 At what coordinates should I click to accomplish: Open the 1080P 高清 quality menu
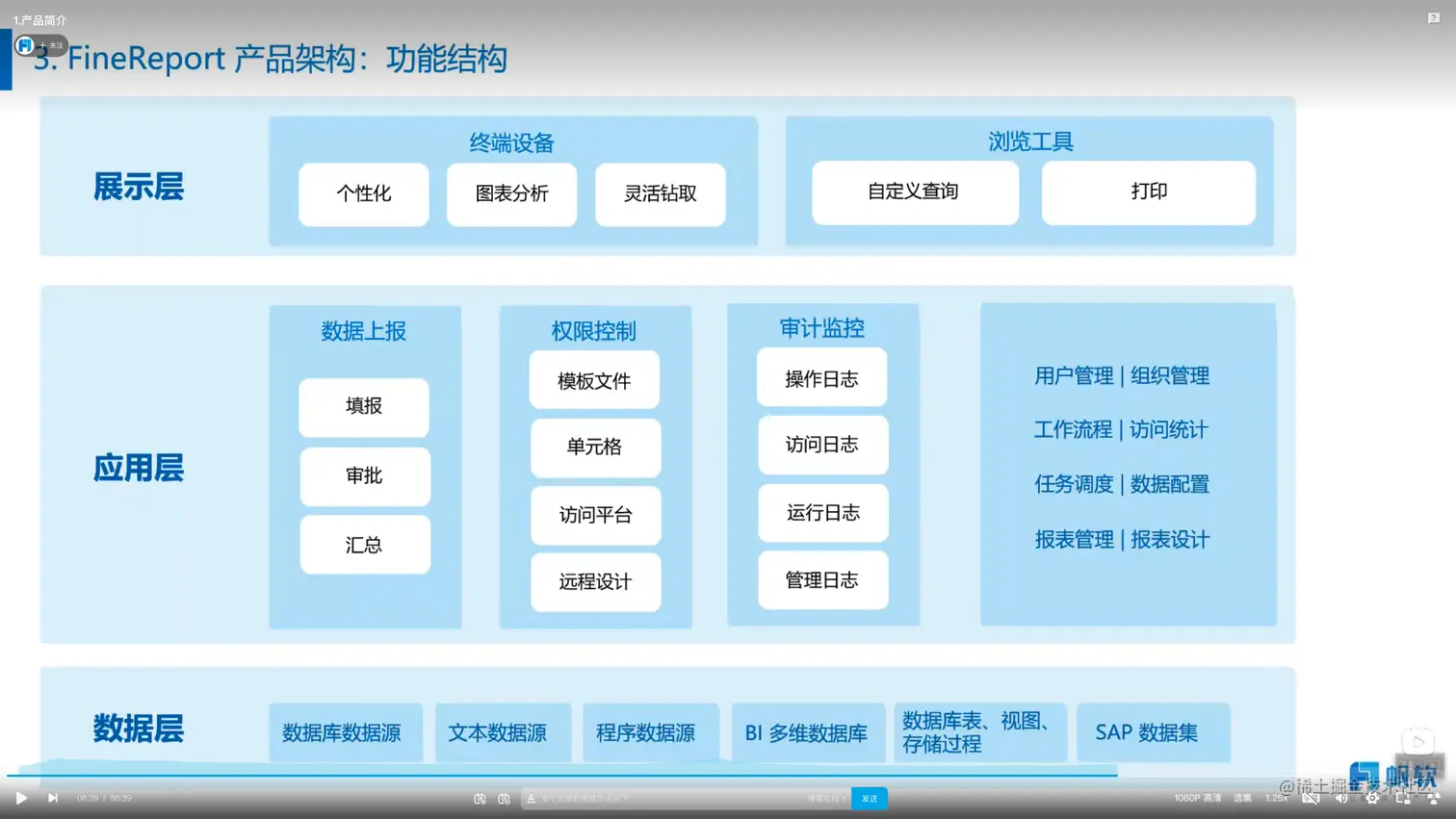1197,798
